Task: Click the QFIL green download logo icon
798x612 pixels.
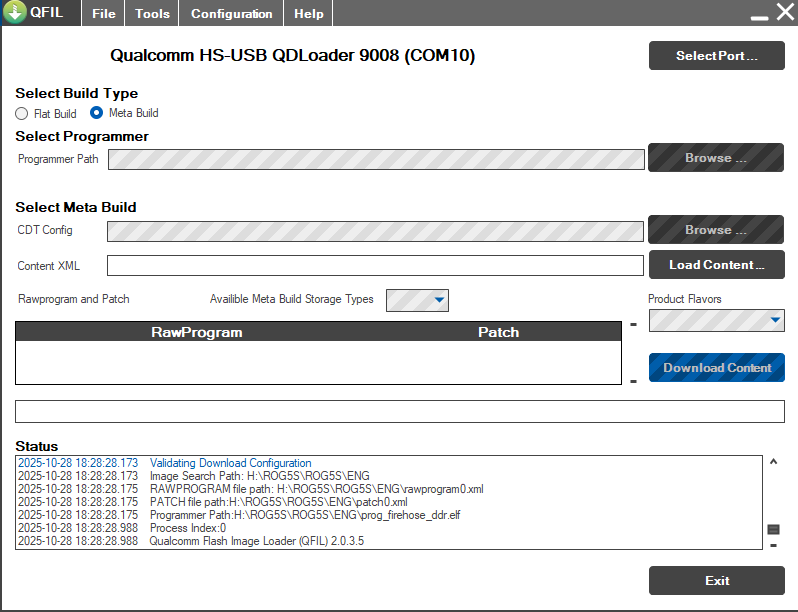Action: tap(15, 12)
